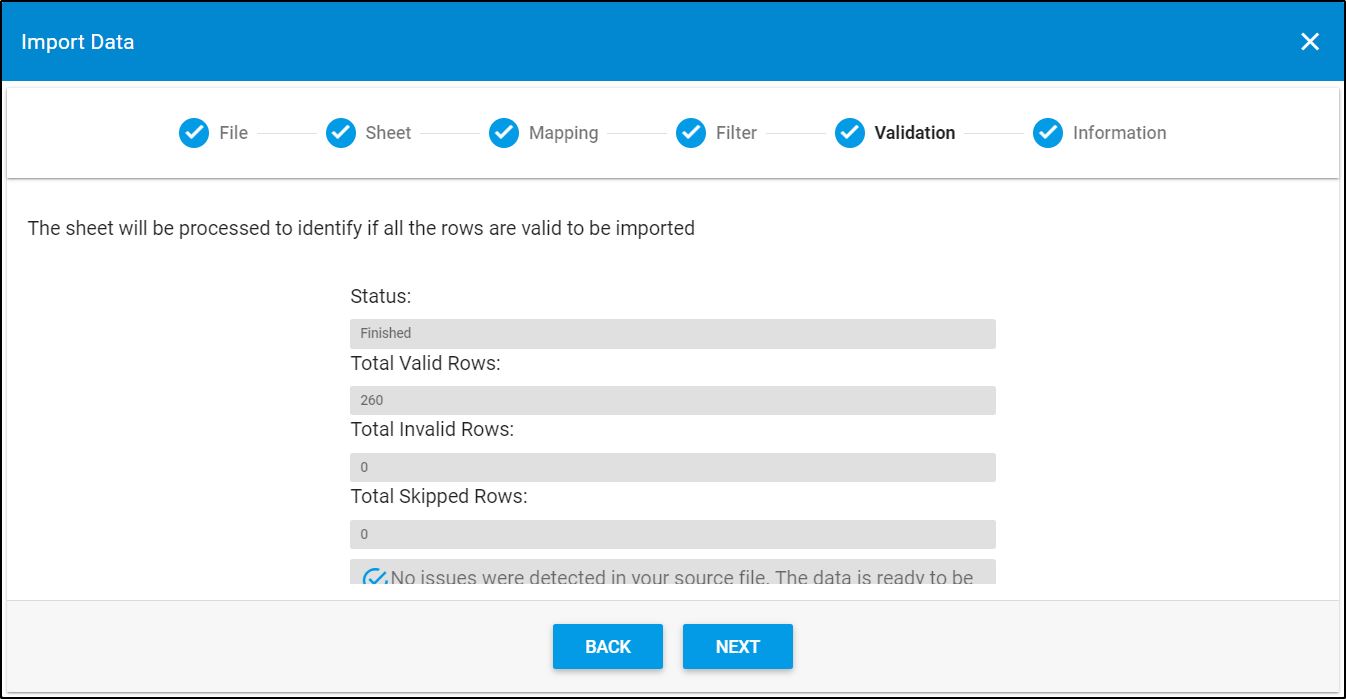Screen dimensions: 1346x699
Task: Select the Information step label
Action: (1117, 132)
